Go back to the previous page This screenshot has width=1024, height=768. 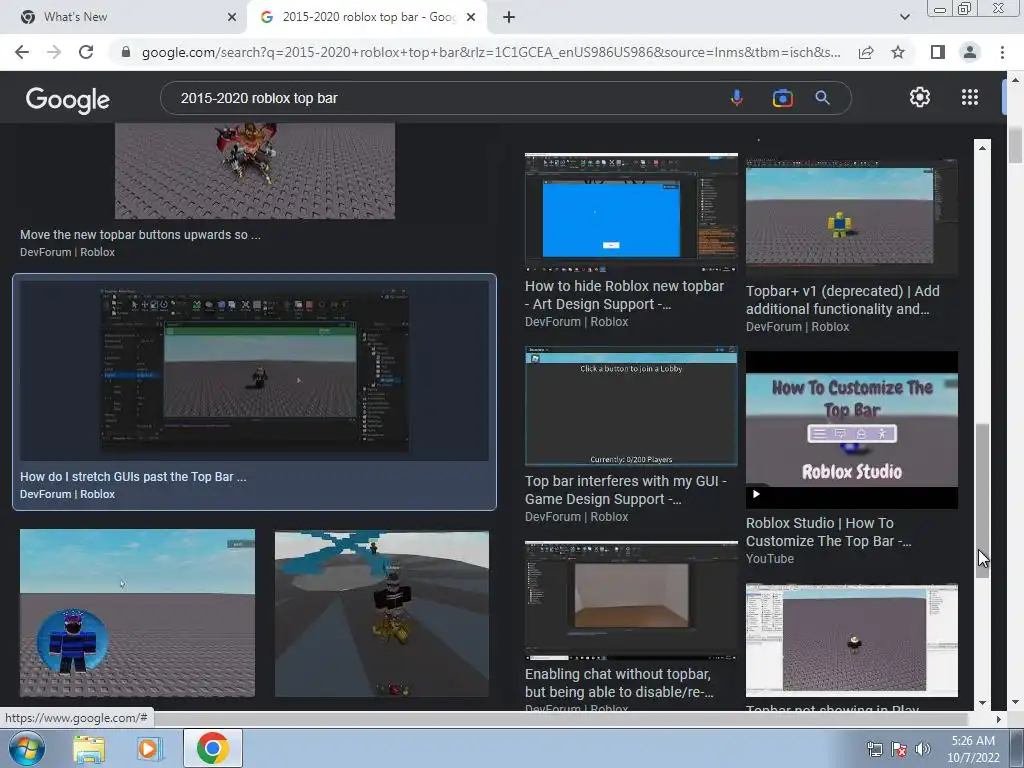point(22,52)
